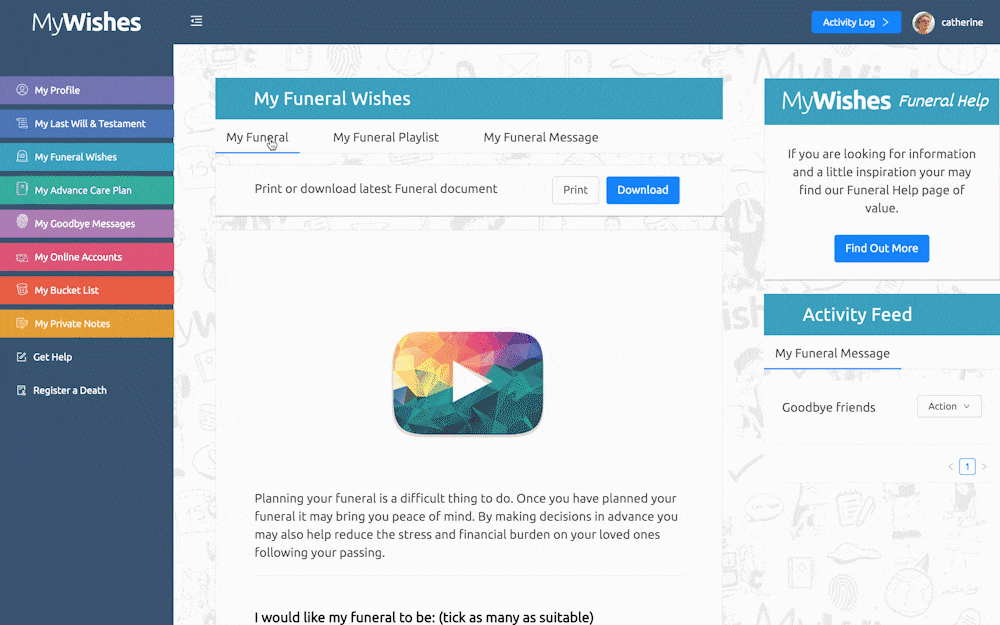
Task: Click the MyWishes Funeral Help banner
Action: [x=882, y=101]
